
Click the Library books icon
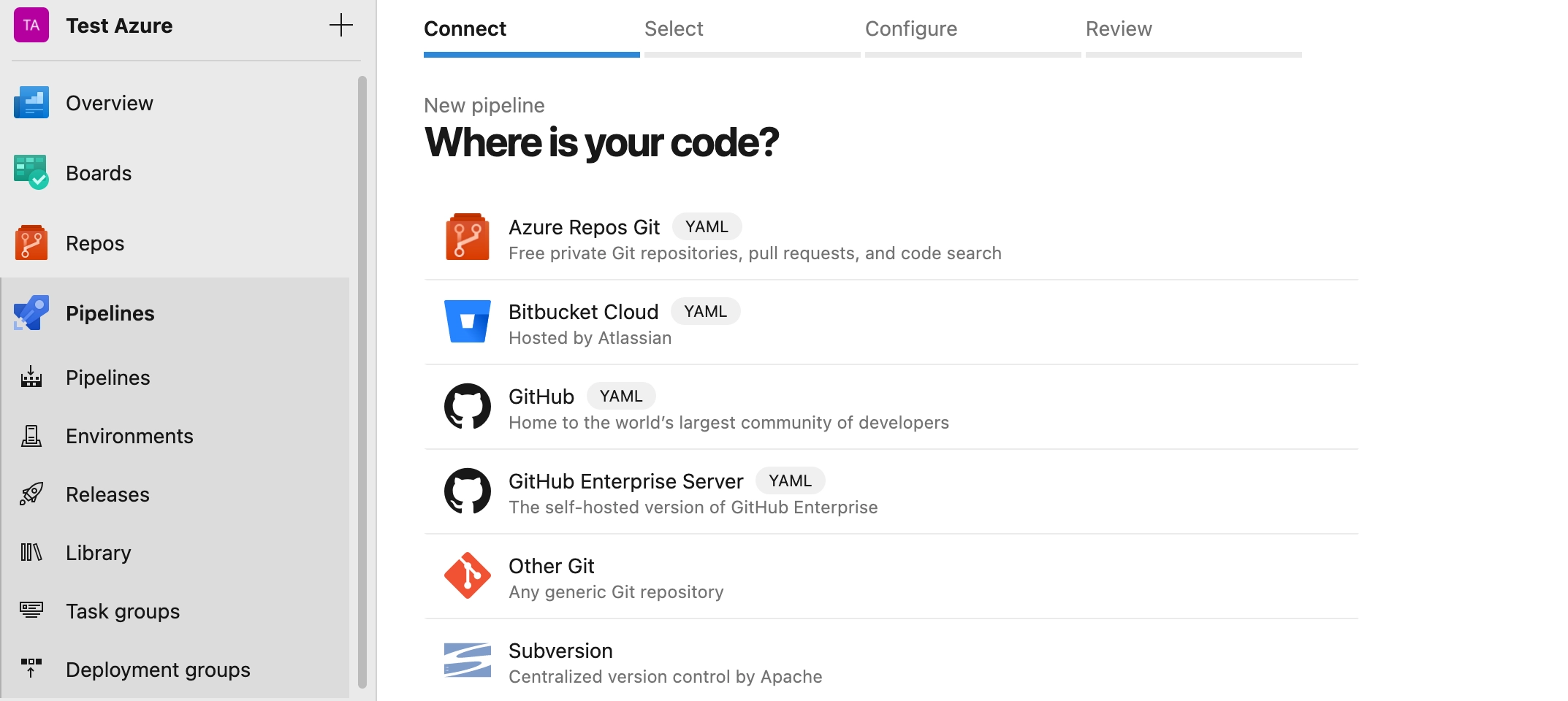point(31,552)
